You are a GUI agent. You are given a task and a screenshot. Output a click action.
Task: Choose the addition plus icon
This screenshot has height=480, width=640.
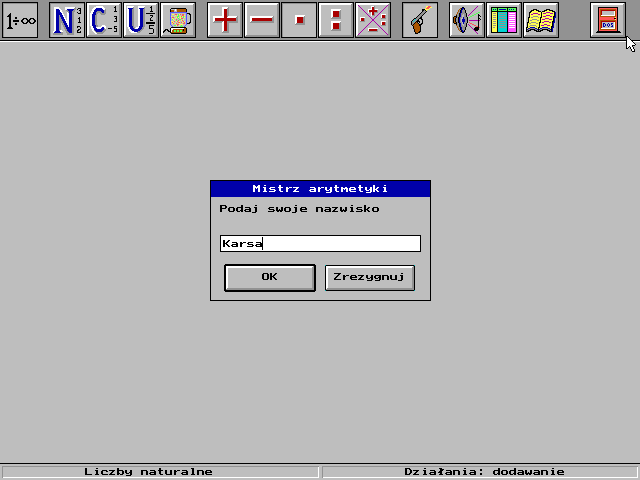pyautogui.click(x=225, y=20)
